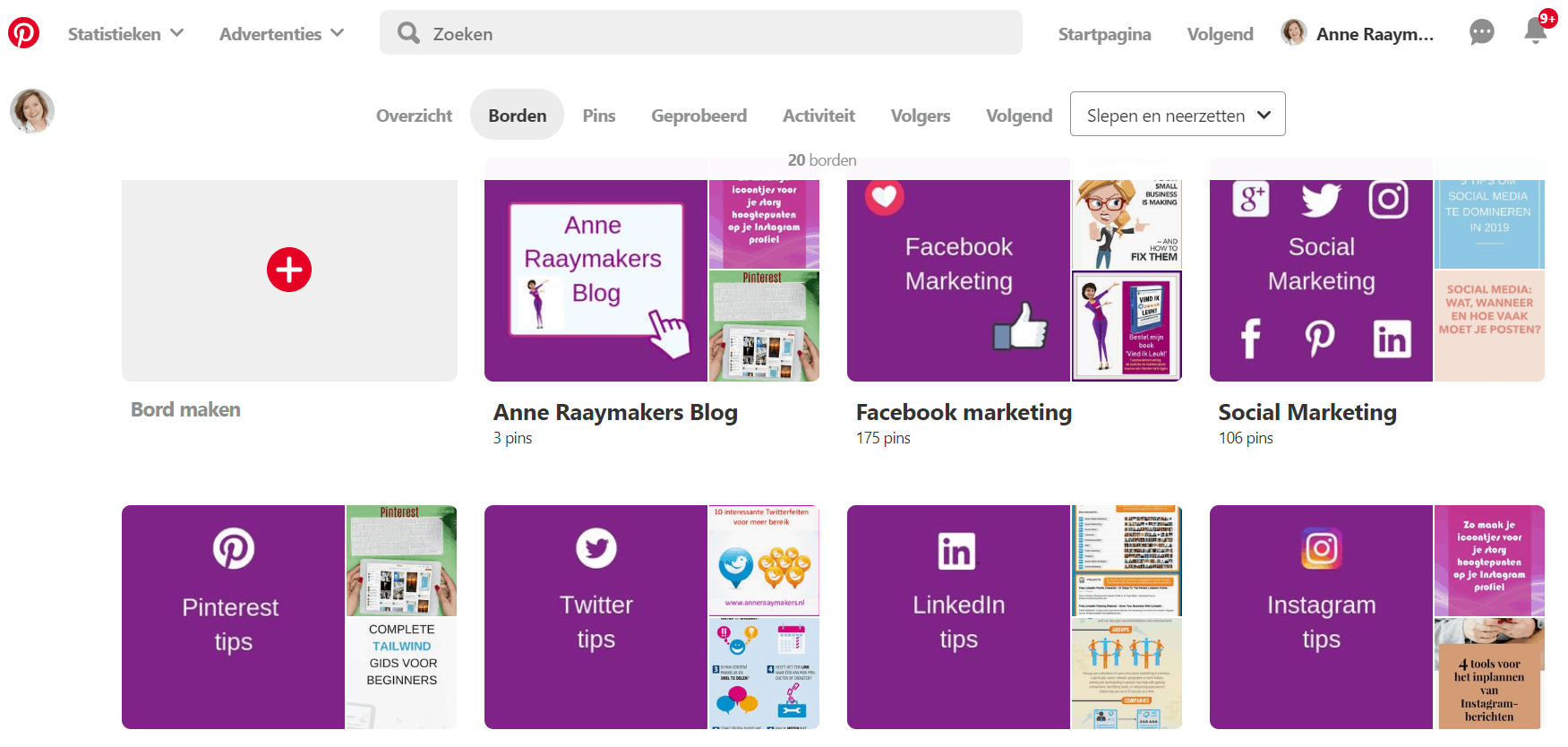The width and height of the screenshot is (1568, 747).
Task: Open the Social Marketing board title
Action: pos(1307,412)
